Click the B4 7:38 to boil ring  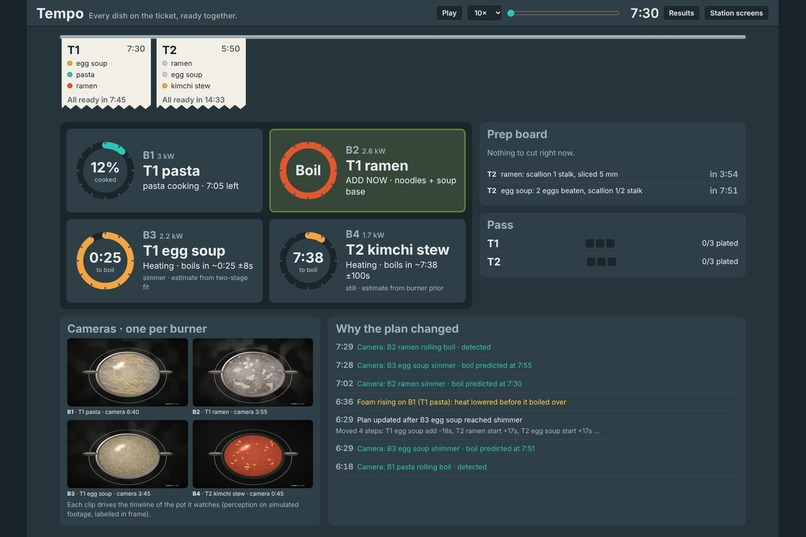coord(308,261)
